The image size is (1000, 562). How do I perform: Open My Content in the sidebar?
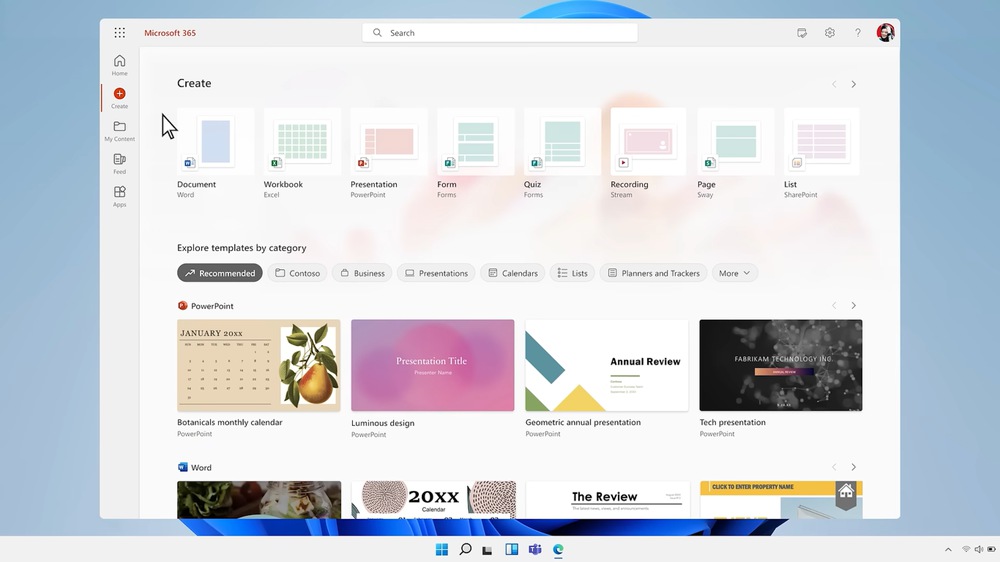[119, 131]
